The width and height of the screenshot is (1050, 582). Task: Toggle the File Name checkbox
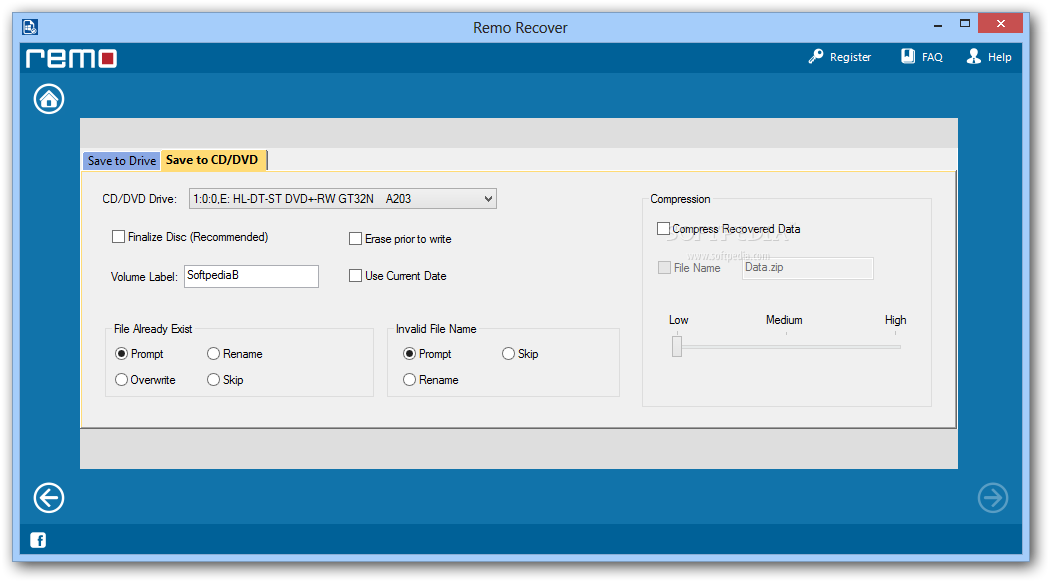point(664,267)
